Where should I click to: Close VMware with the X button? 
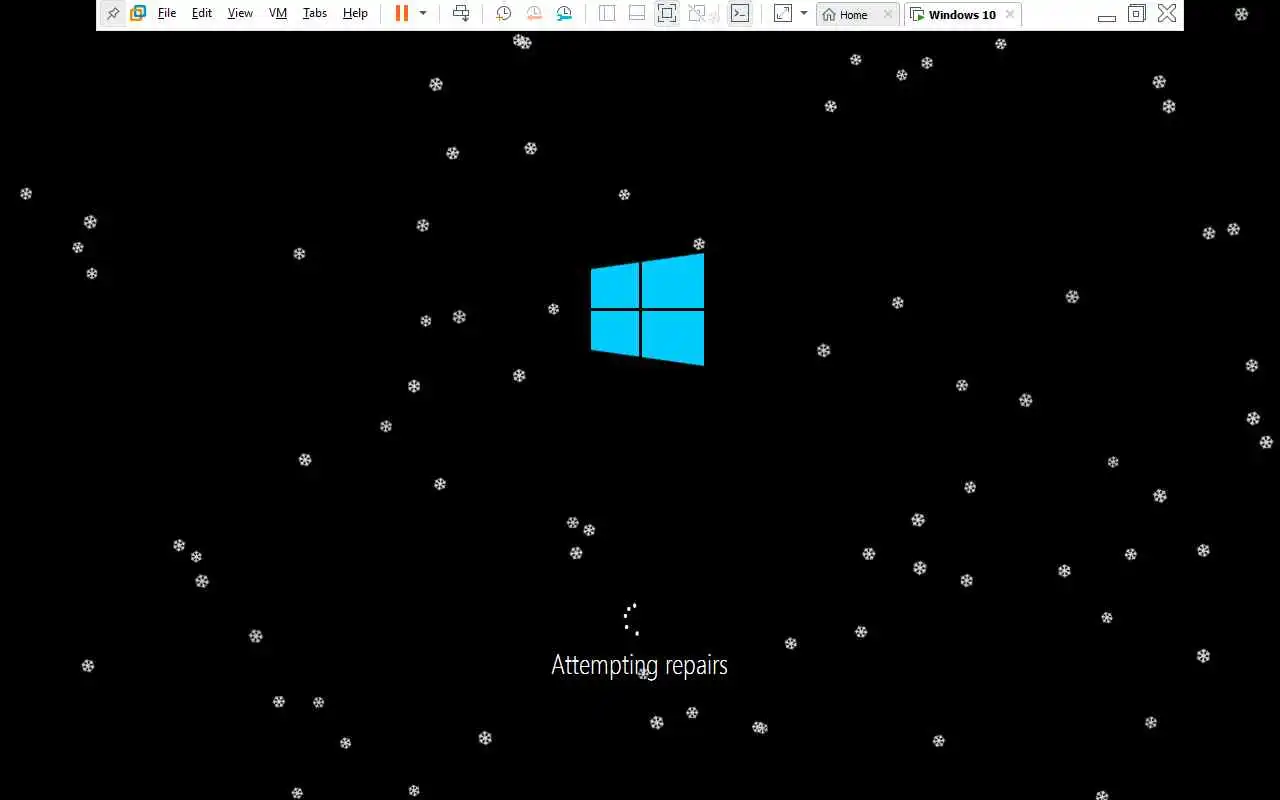pyautogui.click(x=1167, y=14)
